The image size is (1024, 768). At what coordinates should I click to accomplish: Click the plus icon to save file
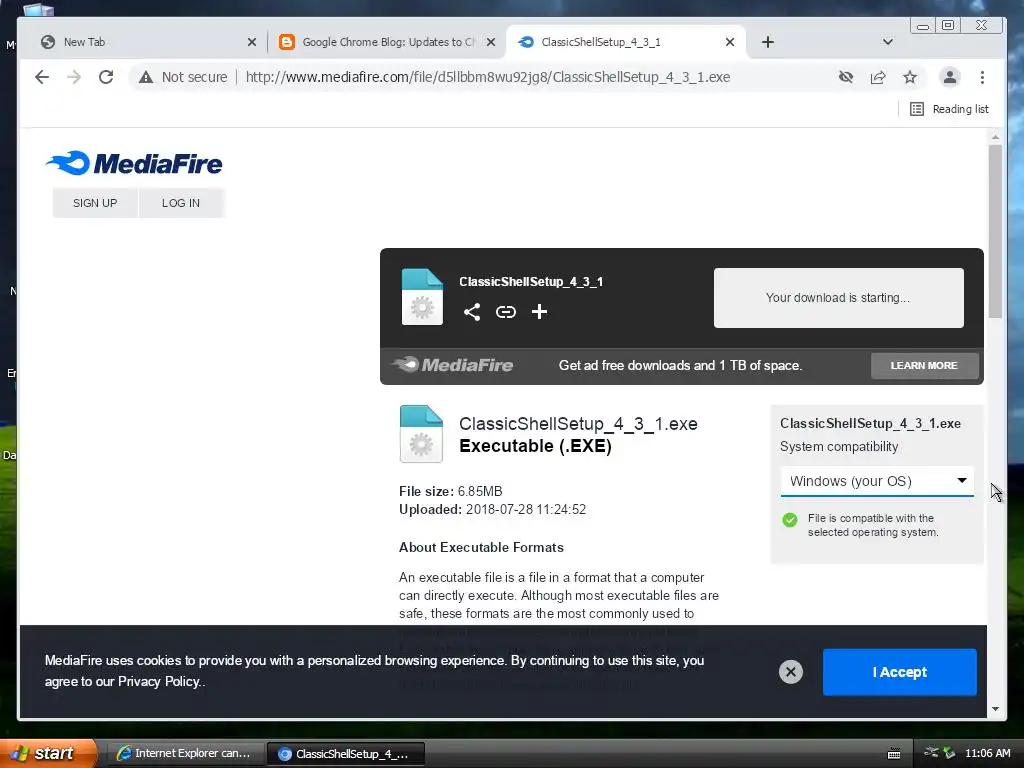pyautogui.click(x=539, y=312)
